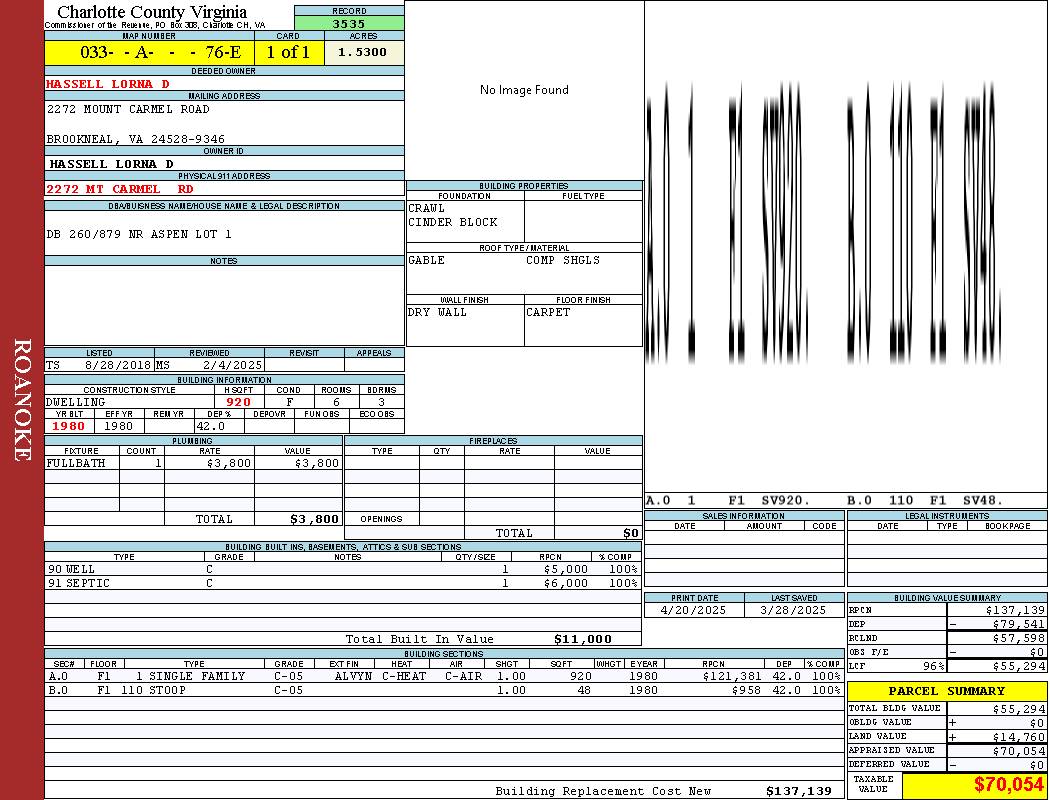
Task: Click floor finish CARPET
Action: (x=548, y=313)
